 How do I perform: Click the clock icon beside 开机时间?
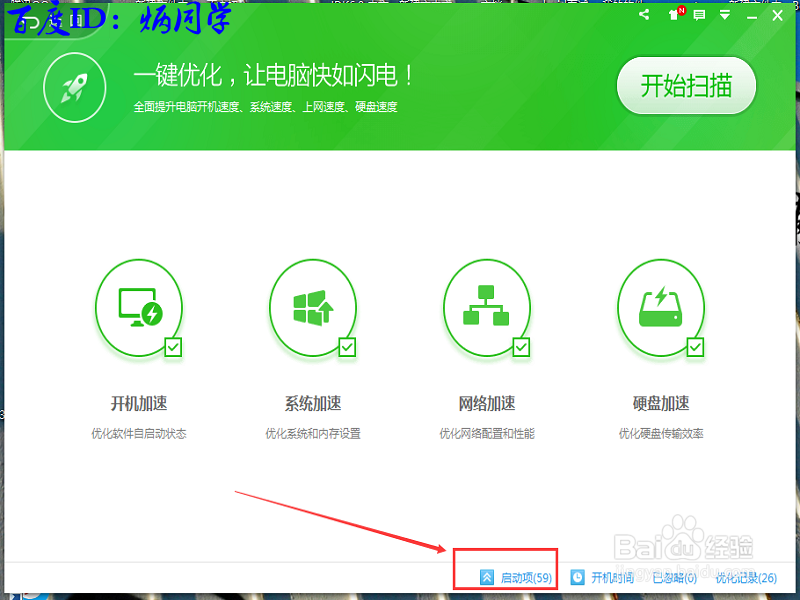(577, 577)
